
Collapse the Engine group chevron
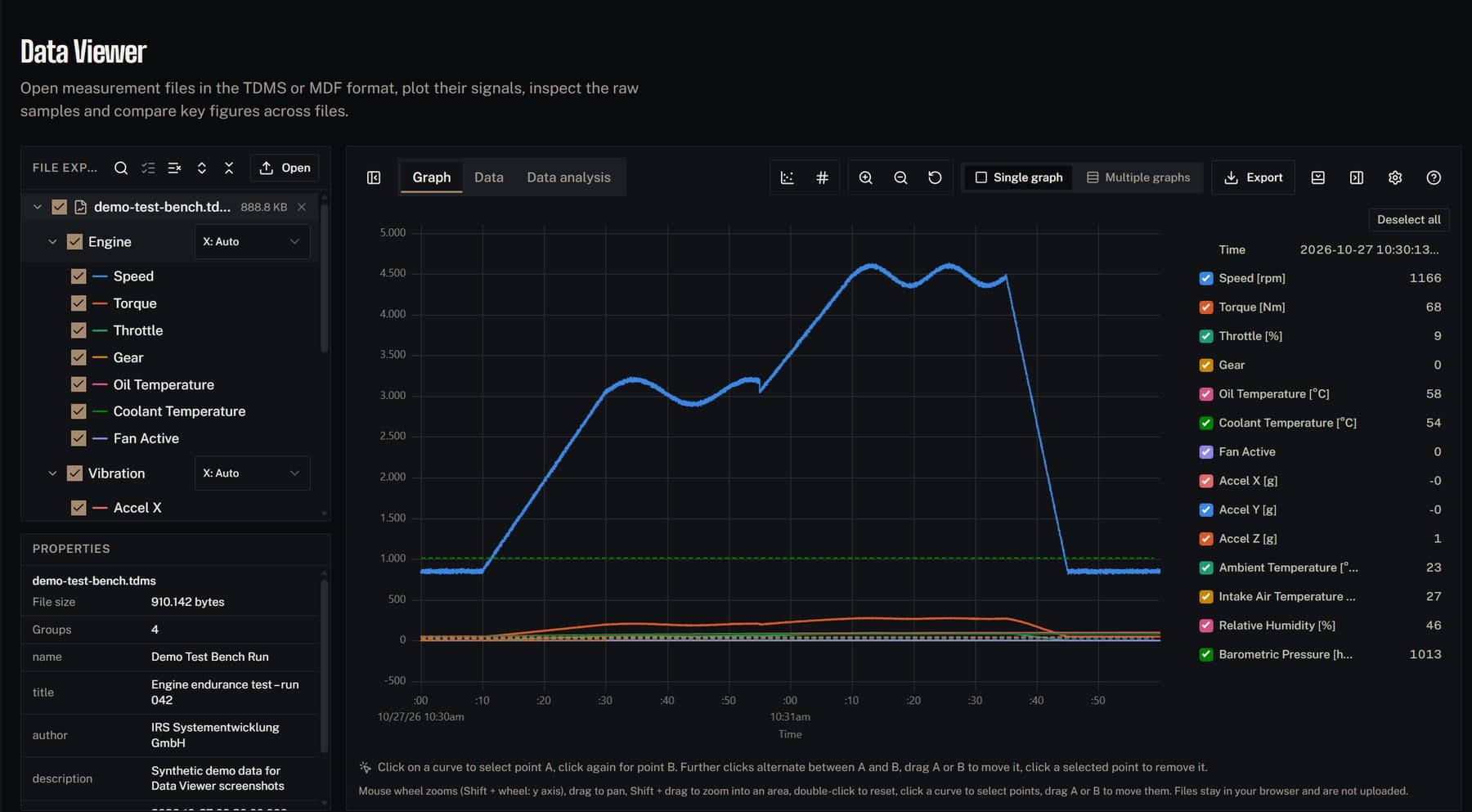[x=52, y=242]
